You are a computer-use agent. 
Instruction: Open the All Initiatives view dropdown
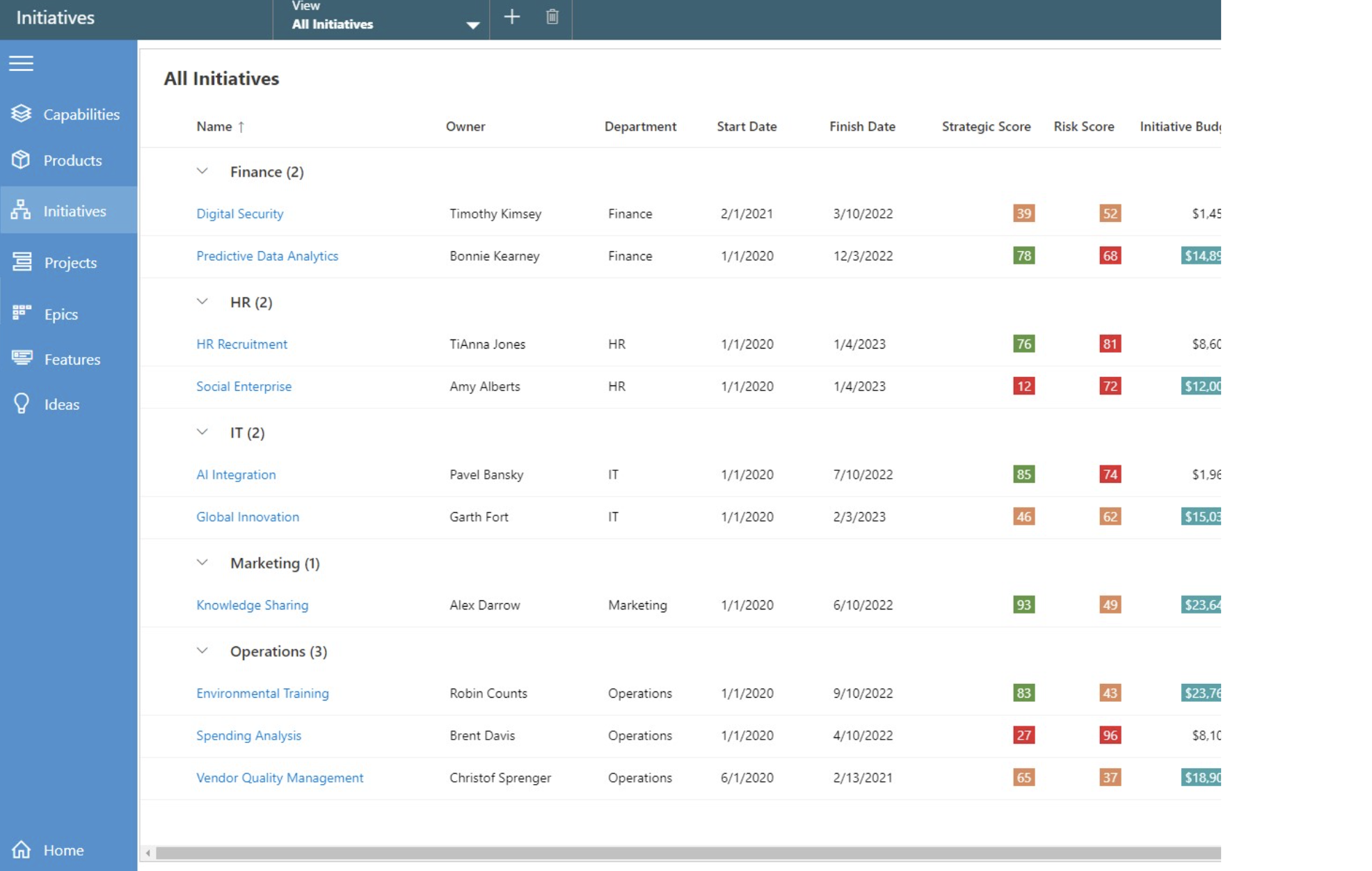pos(381,19)
